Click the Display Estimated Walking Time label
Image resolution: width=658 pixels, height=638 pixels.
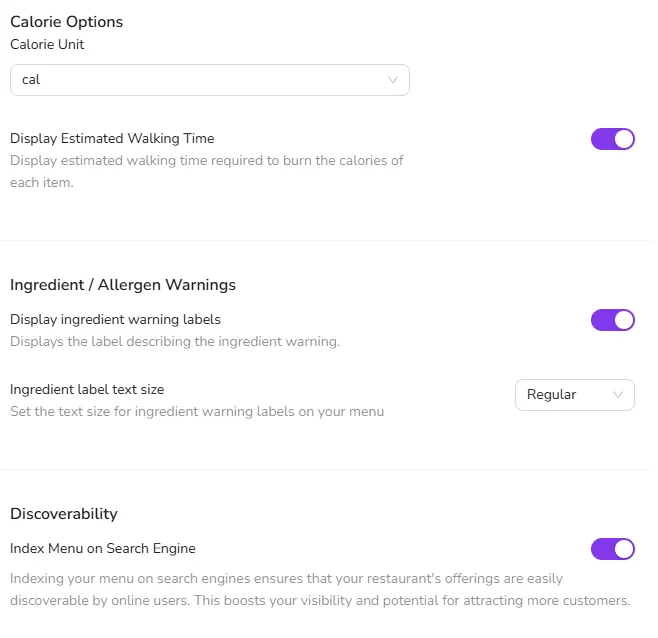113,139
